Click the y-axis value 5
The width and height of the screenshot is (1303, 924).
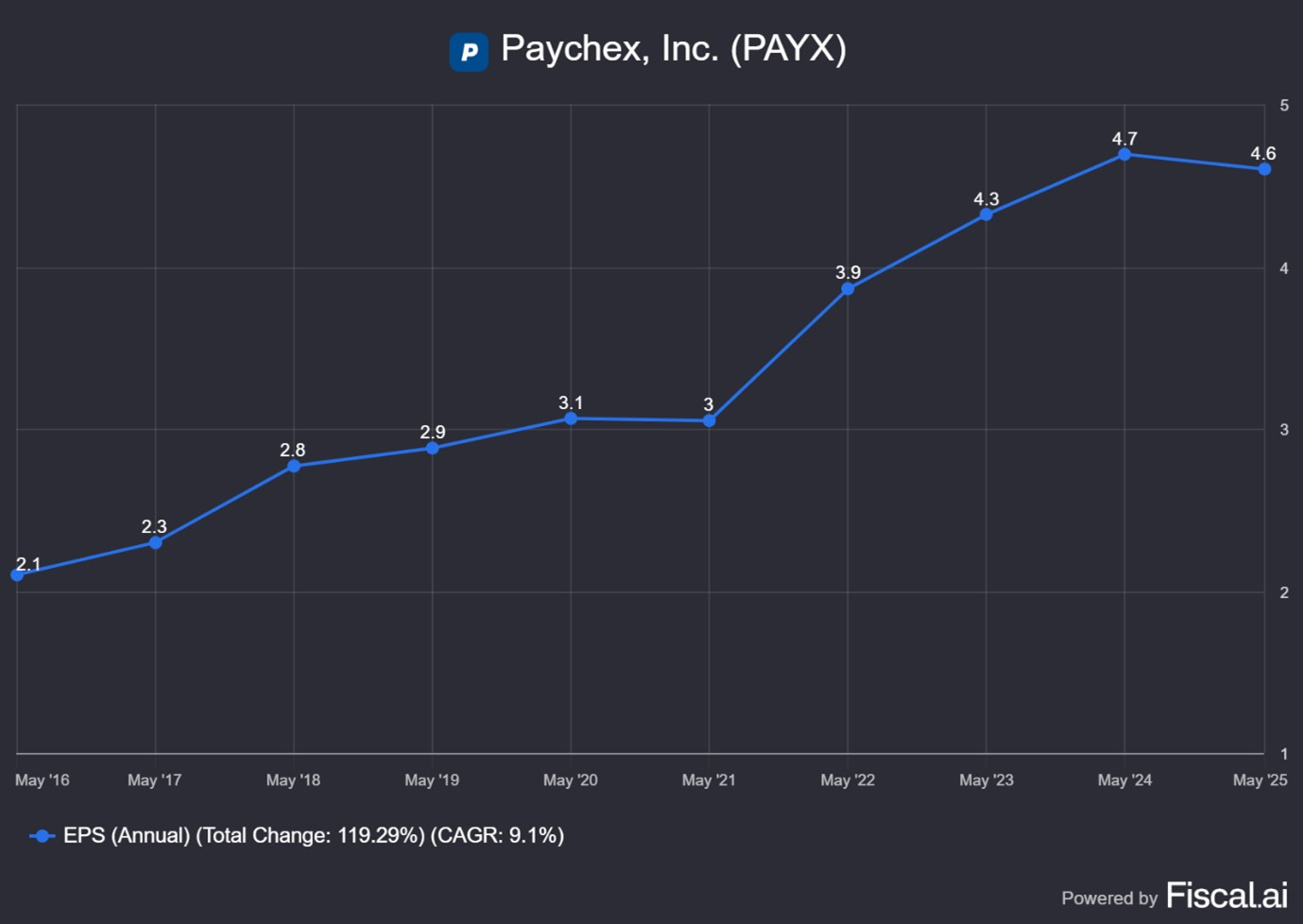pyautogui.click(x=1284, y=106)
